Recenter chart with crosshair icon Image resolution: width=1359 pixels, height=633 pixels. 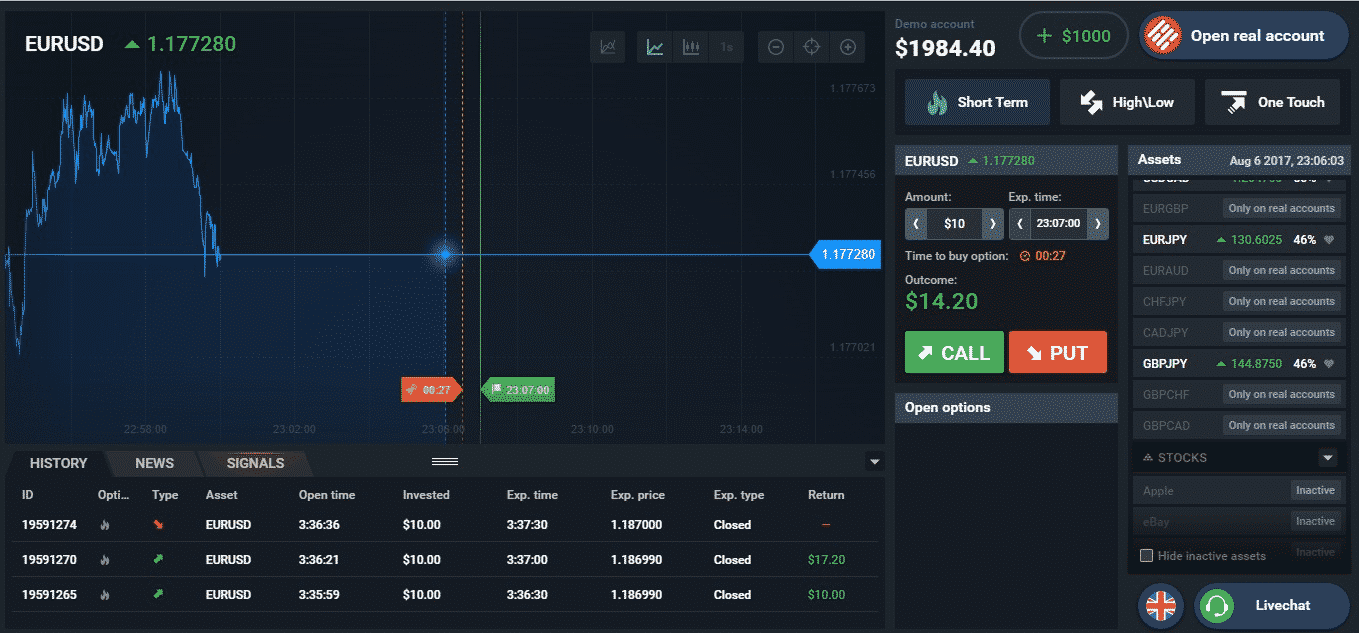pyautogui.click(x=811, y=47)
